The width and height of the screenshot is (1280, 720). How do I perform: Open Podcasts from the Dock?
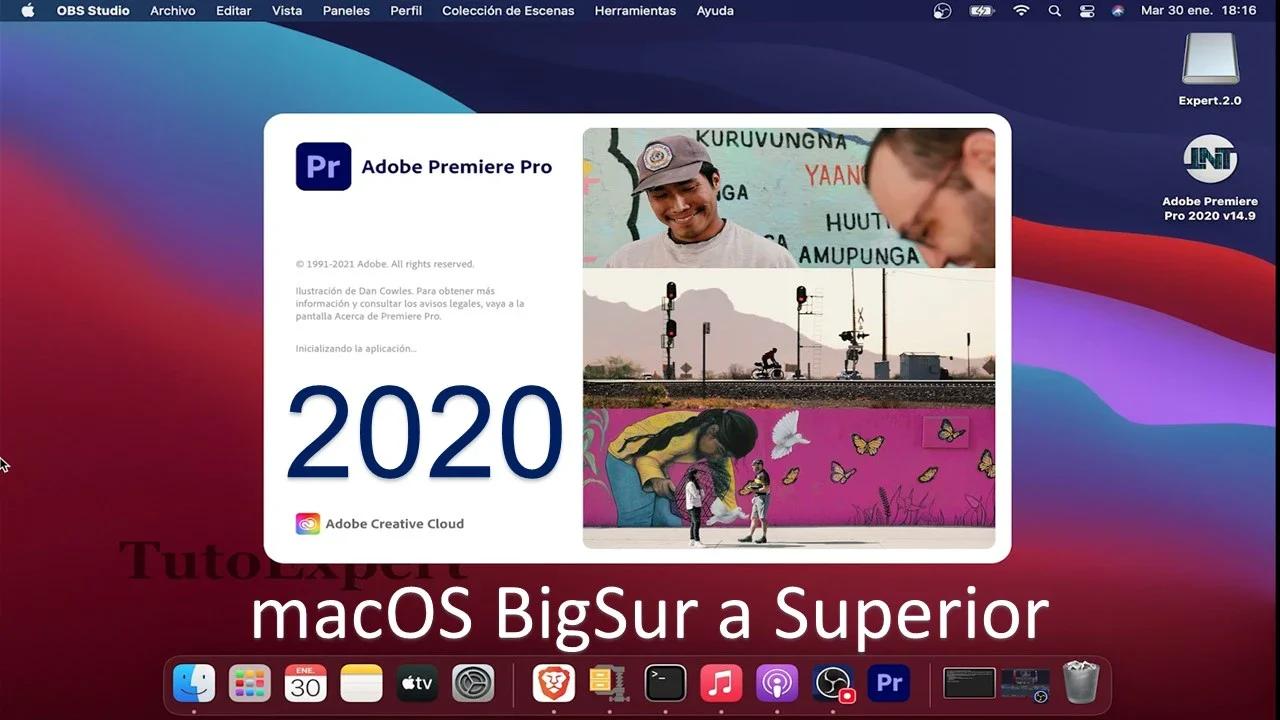pyautogui.click(x=777, y=683)
